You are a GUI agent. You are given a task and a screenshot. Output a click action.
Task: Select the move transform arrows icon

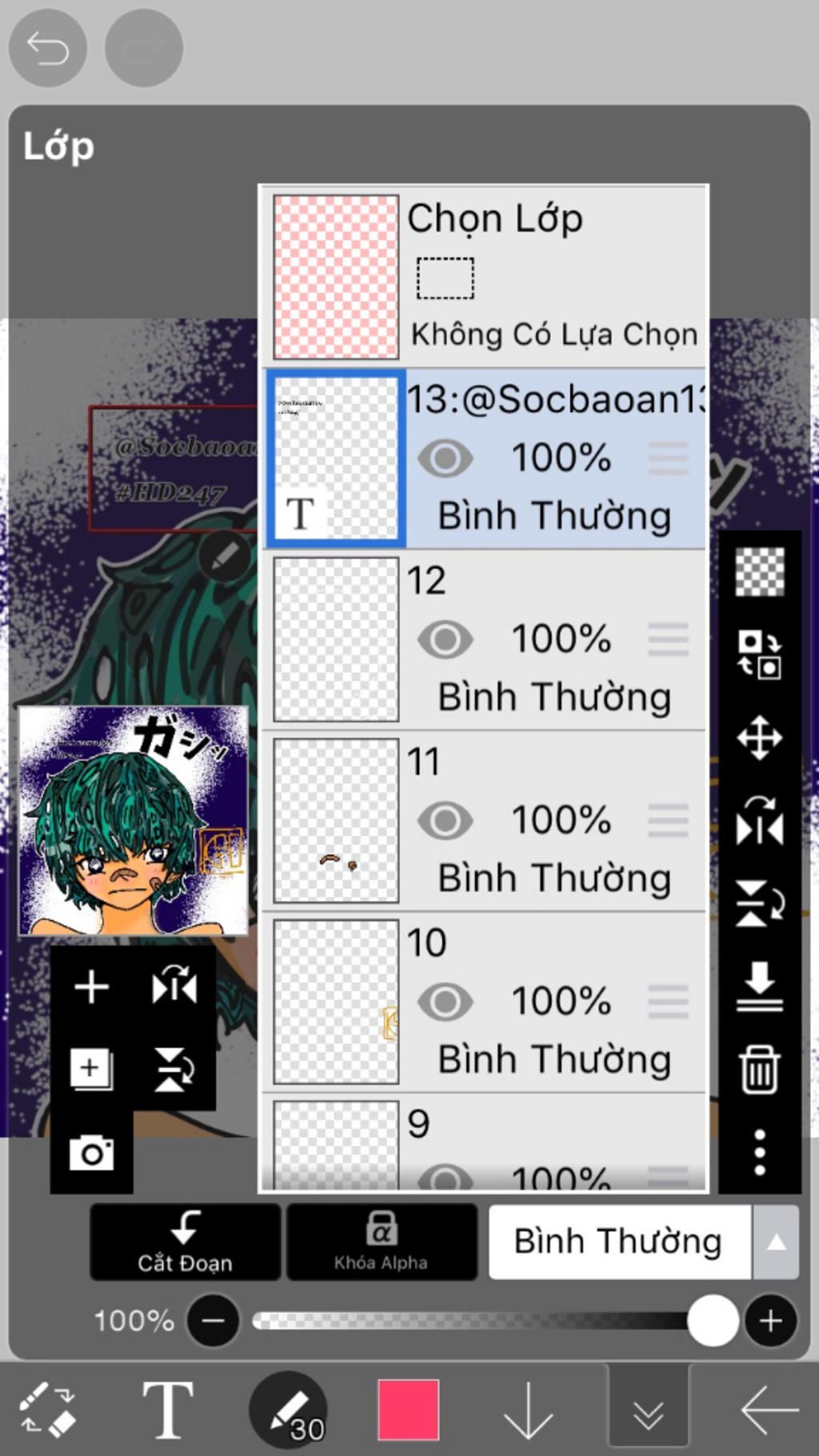759,737
